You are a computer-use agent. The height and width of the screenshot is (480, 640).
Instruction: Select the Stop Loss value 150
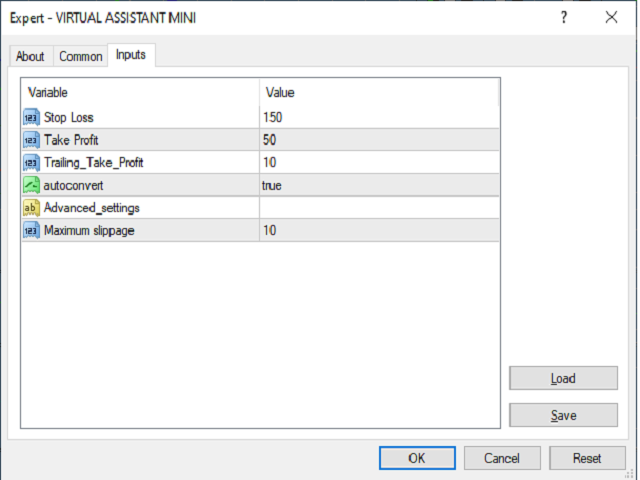[x=273, y=117]
